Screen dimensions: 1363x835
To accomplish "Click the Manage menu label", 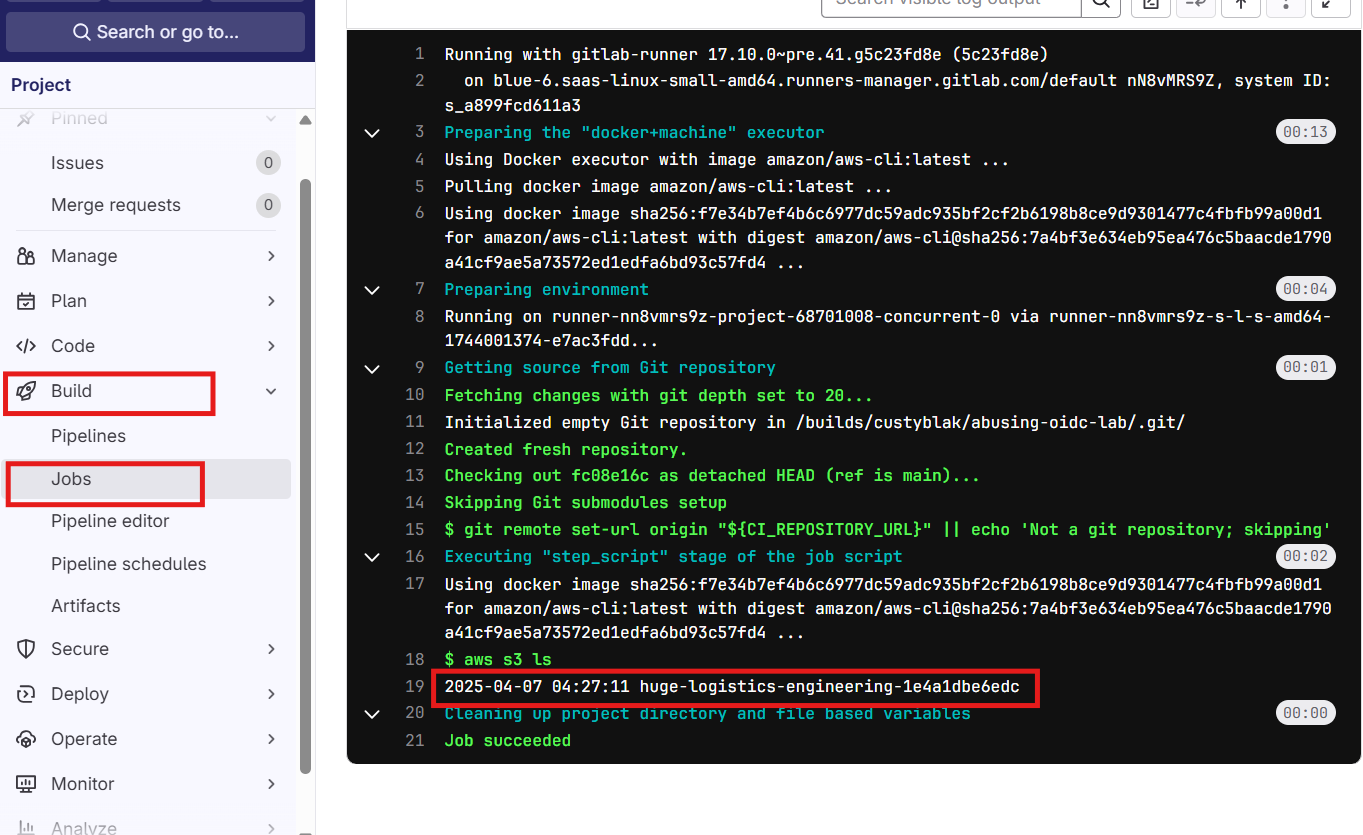I will pyautogui.click(x=84, y=256).
